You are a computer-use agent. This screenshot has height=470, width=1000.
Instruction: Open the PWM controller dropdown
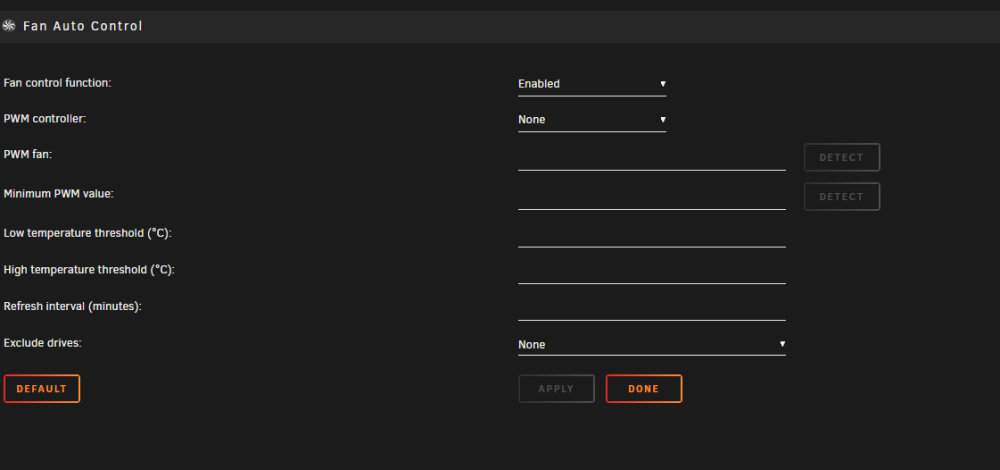tap(592, 120)
